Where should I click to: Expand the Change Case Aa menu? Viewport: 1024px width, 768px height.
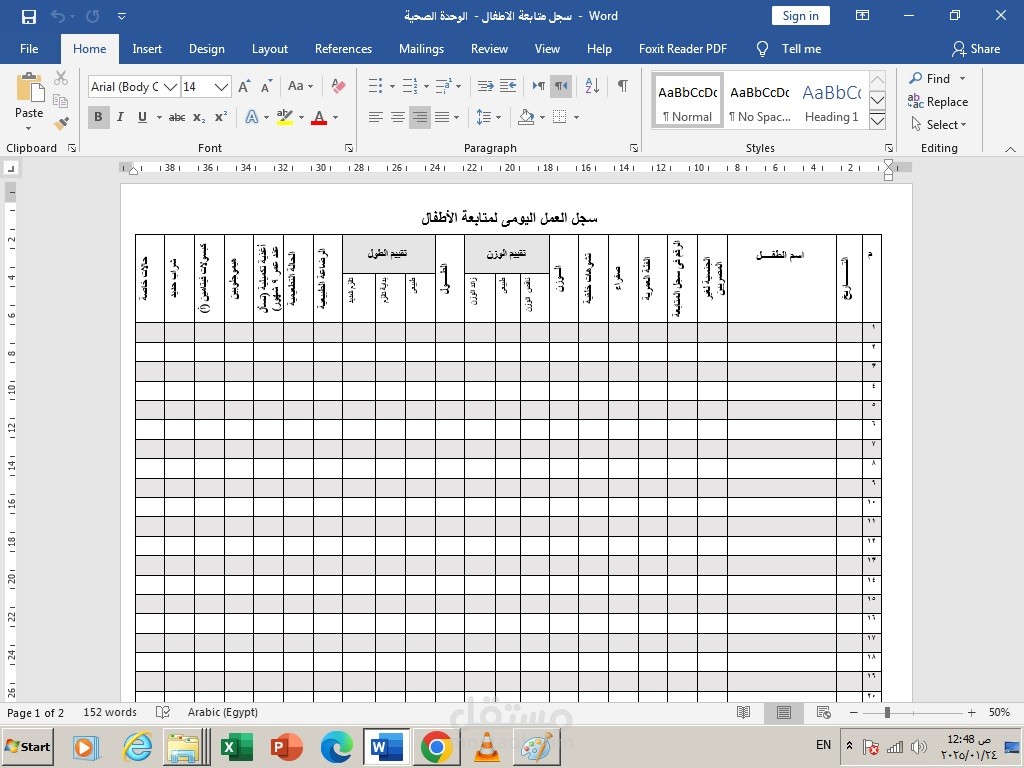pyautogui.click(x=300, y=86)
